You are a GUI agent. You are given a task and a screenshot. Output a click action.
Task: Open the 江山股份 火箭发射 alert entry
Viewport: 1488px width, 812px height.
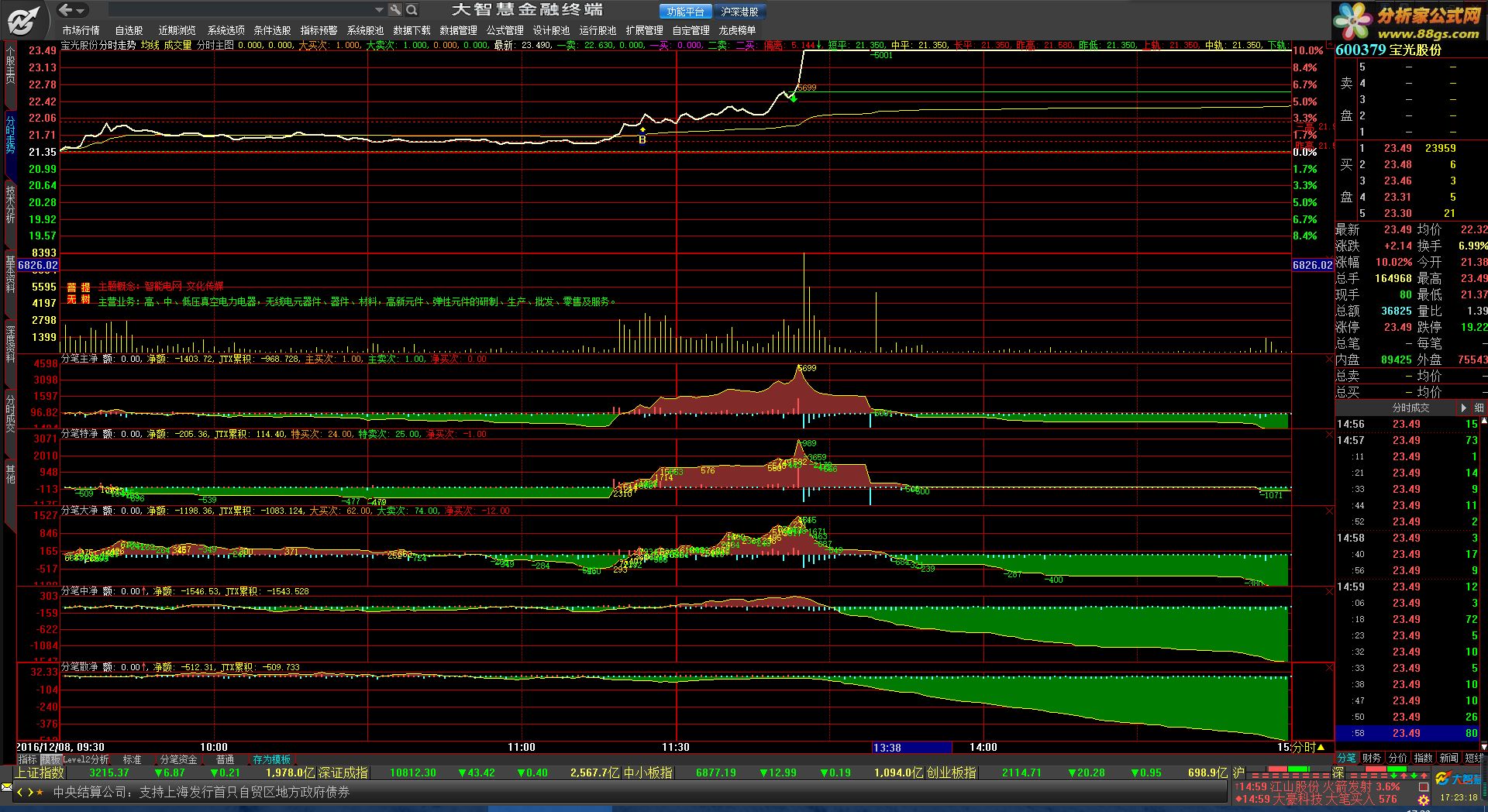coord(1318,786)
